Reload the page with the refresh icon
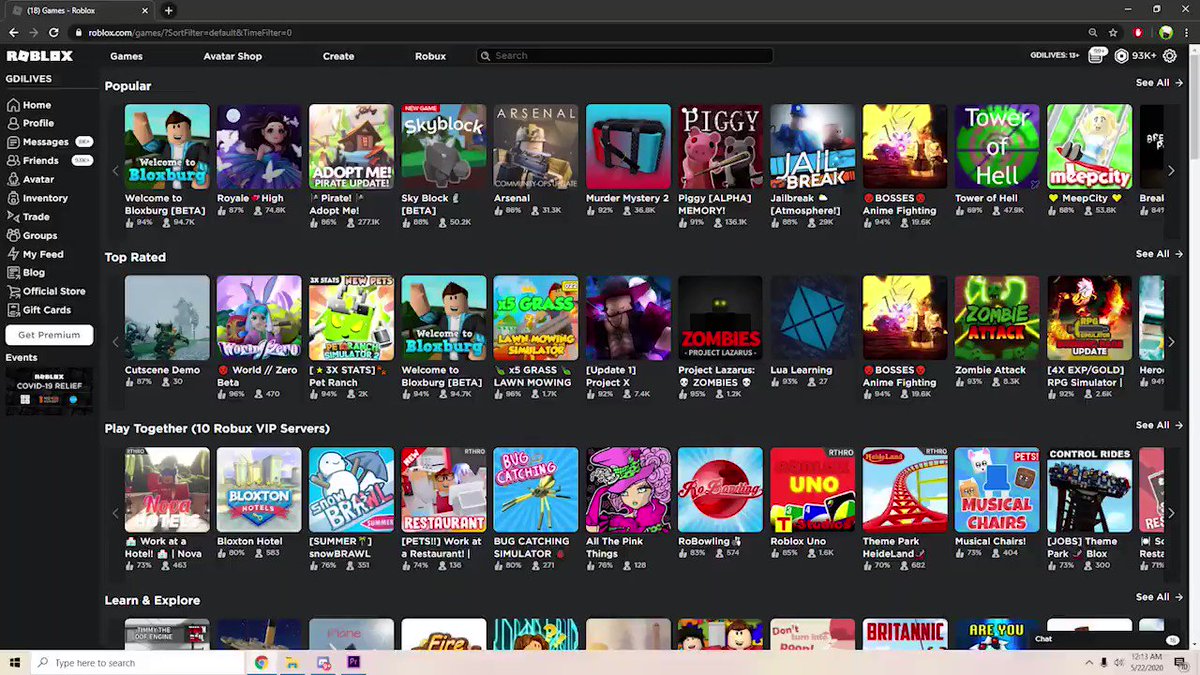 (x=53, y=33)
